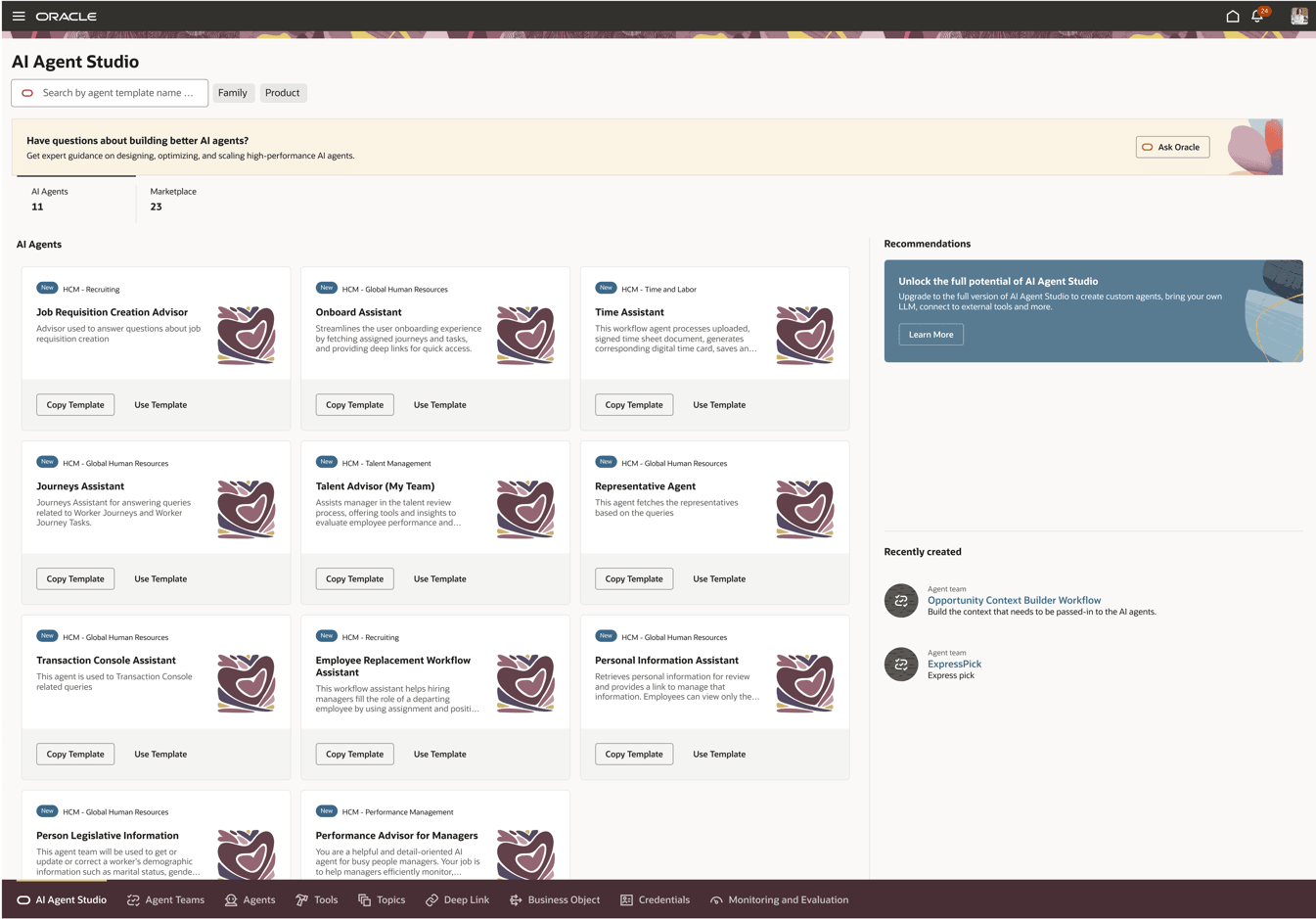Screen dimensions: 1316x919
Task: Open the Credentials section
Action: pyautogui.click(x=657, y=899)
